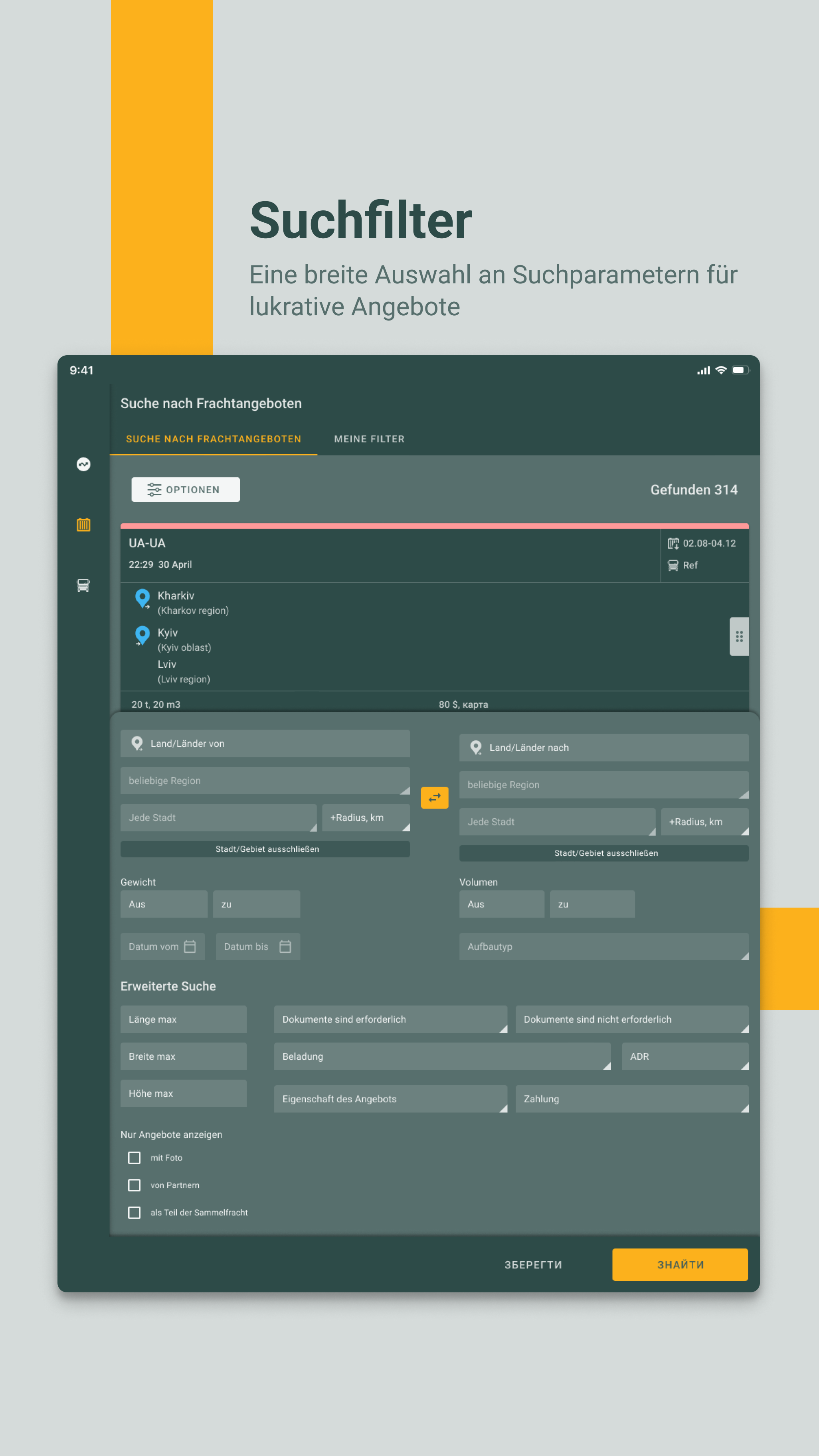This screenshot has width=819, height=1456.
Task: Click the 'Breite max' field
Action: pos(183,1056)
